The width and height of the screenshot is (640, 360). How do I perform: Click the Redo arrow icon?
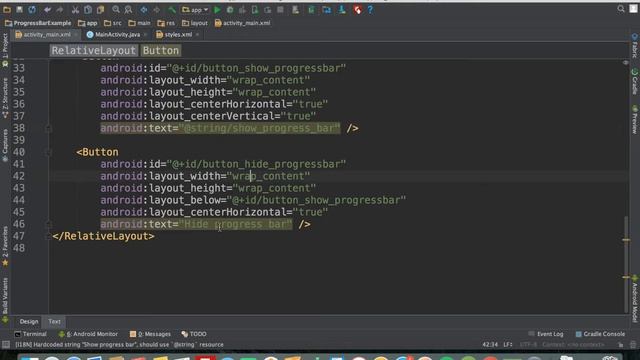click(x=60, y=9)
